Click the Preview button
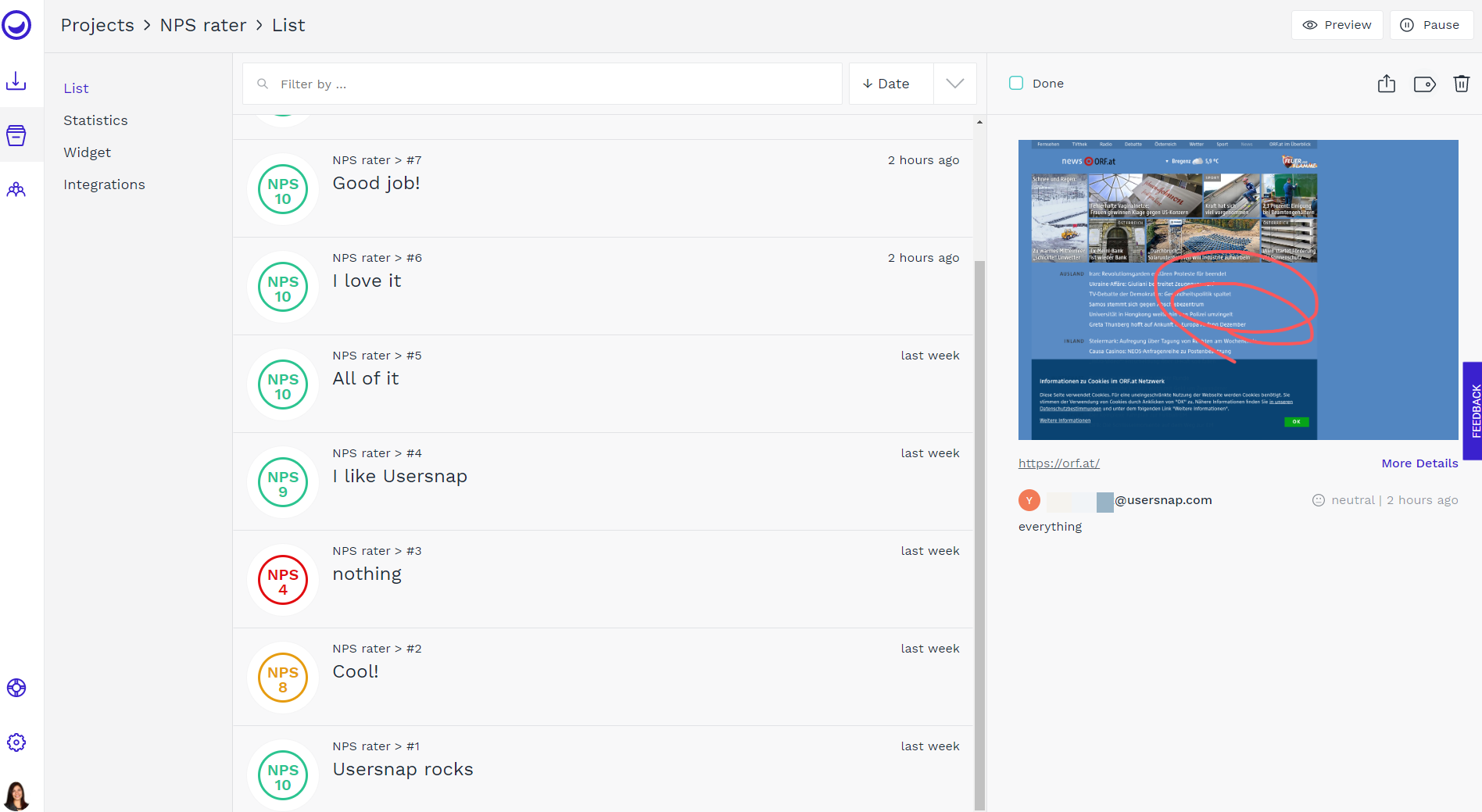 tap(1337, 25)
